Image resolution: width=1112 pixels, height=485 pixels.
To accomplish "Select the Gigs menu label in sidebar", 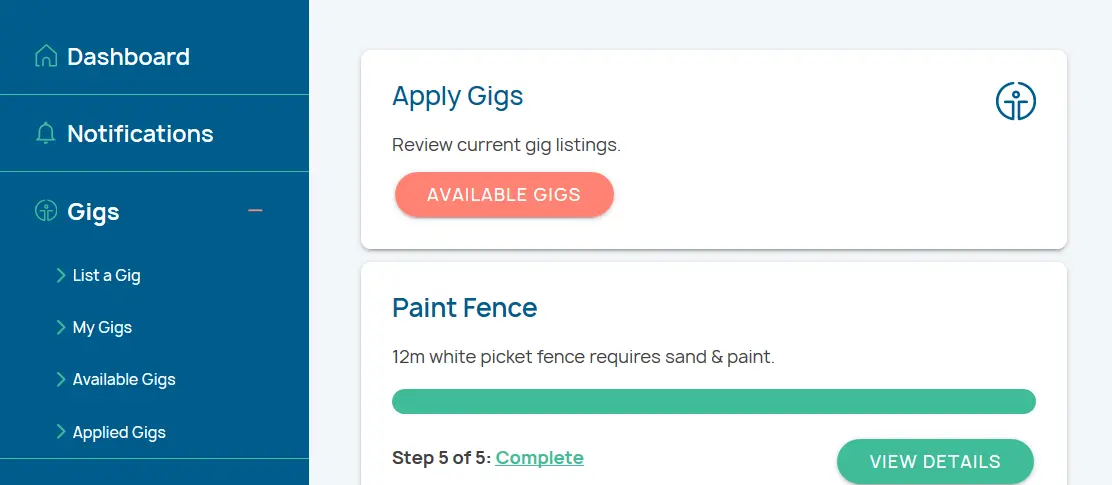I will click(x=93, y=212).
